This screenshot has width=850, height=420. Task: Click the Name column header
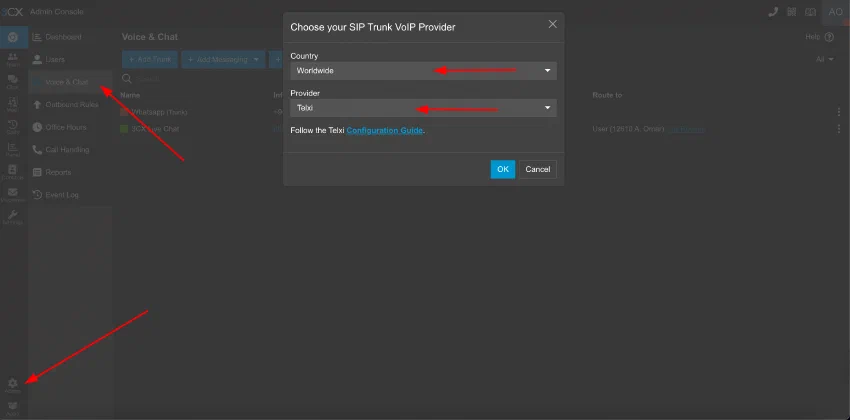pos(130,95)
